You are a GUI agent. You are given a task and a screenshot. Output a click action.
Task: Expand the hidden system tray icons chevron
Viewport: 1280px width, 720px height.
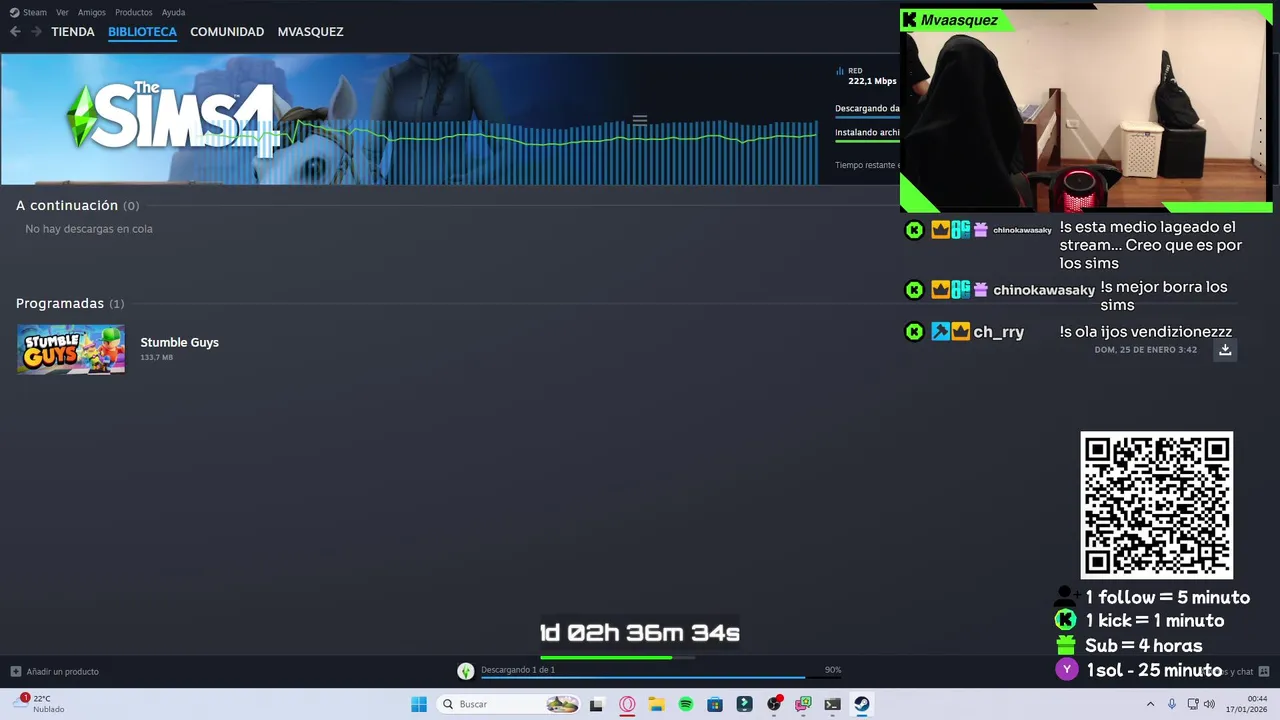click(1150, 704)
